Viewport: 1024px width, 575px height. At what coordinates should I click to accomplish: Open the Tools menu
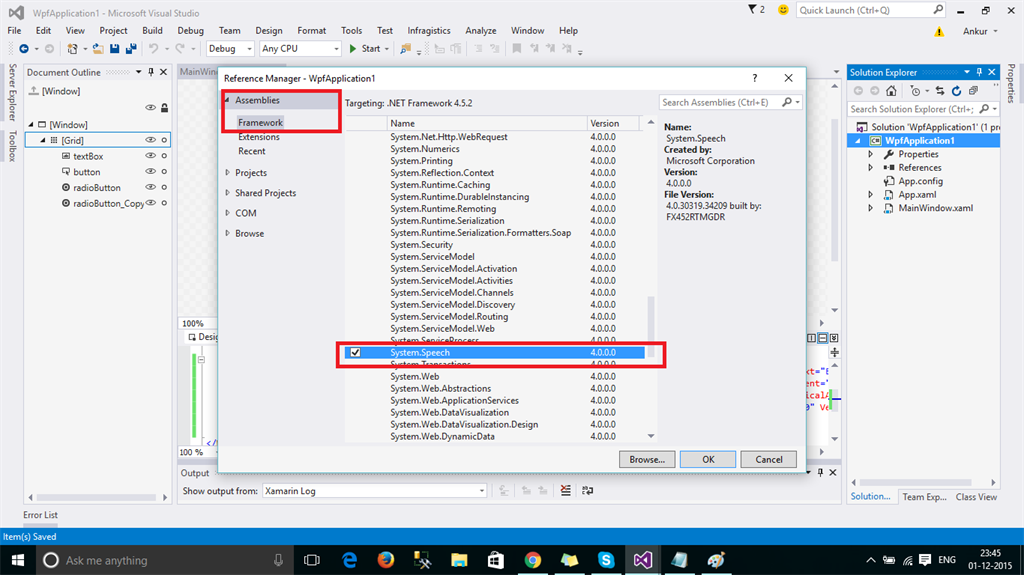[x=351, y=31]
